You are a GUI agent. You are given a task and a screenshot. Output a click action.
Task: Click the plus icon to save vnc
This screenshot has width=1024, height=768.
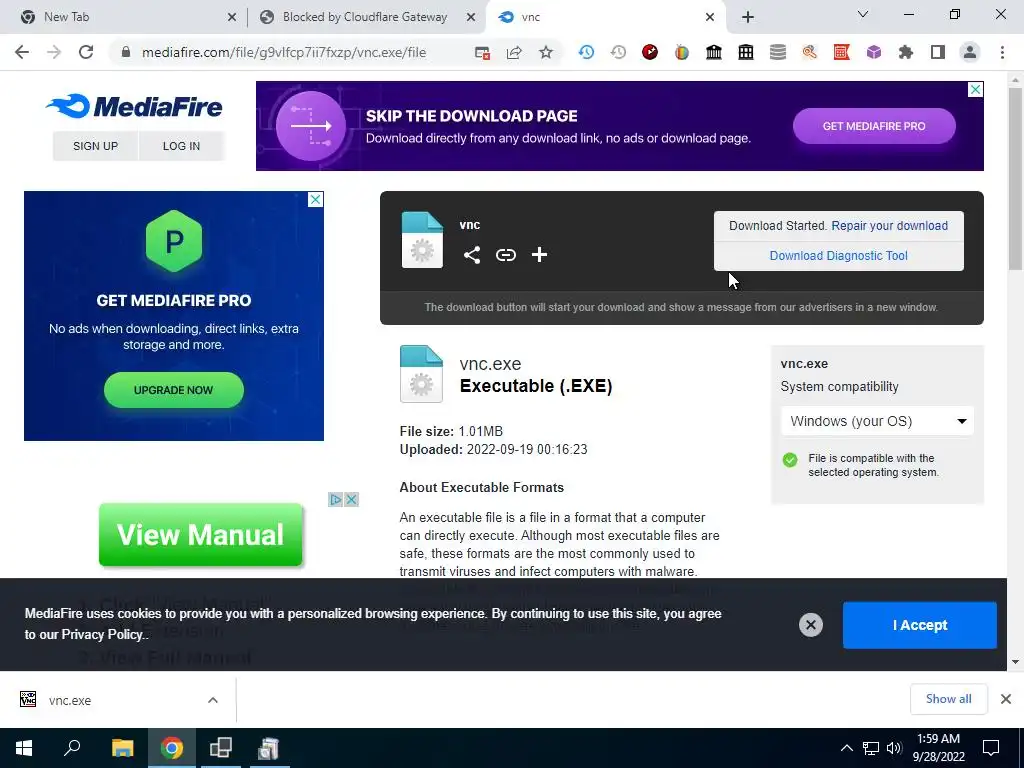[x=539, y=255]
